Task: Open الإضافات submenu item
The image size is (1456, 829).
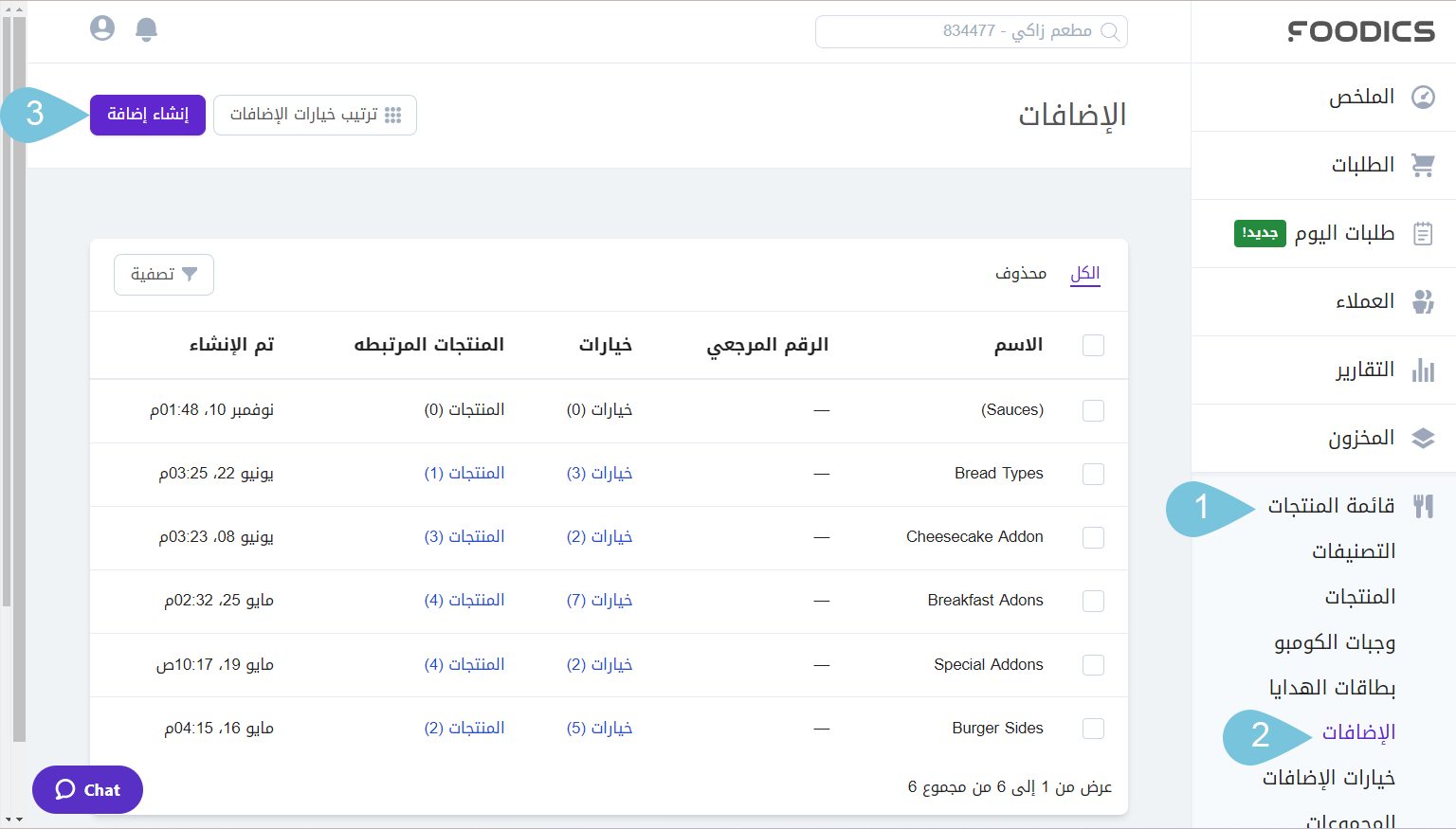Action: click(1359, 732)
